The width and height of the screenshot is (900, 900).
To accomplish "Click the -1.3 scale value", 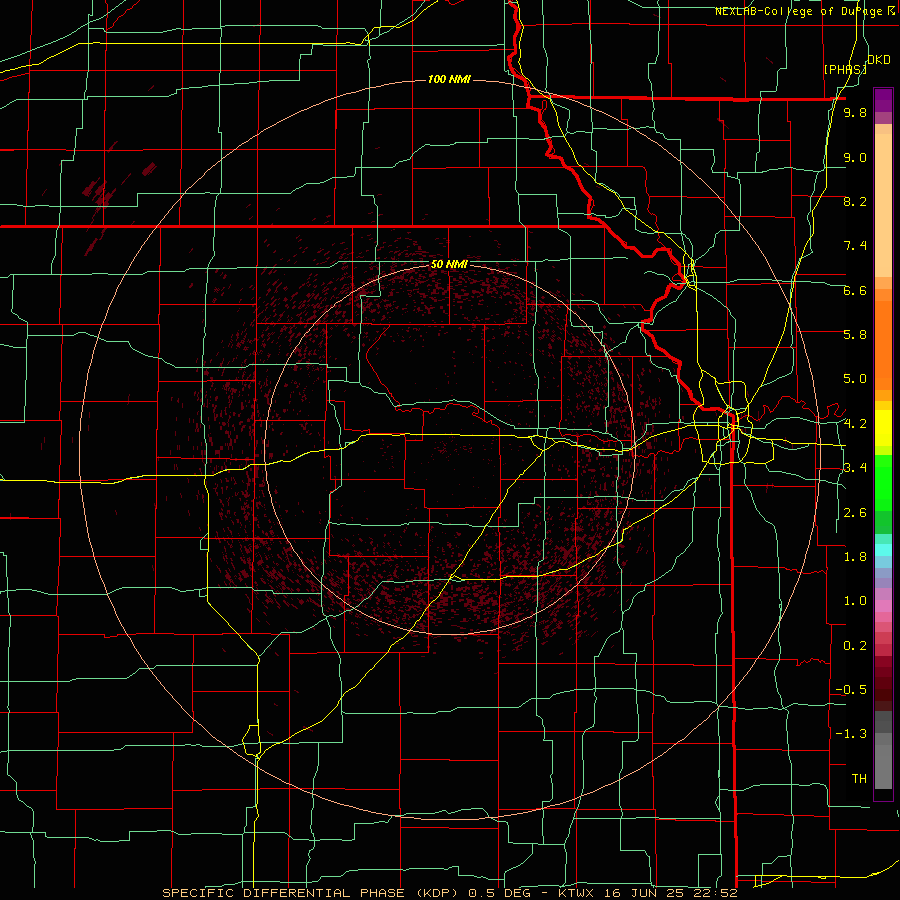I will click(851, 734).
